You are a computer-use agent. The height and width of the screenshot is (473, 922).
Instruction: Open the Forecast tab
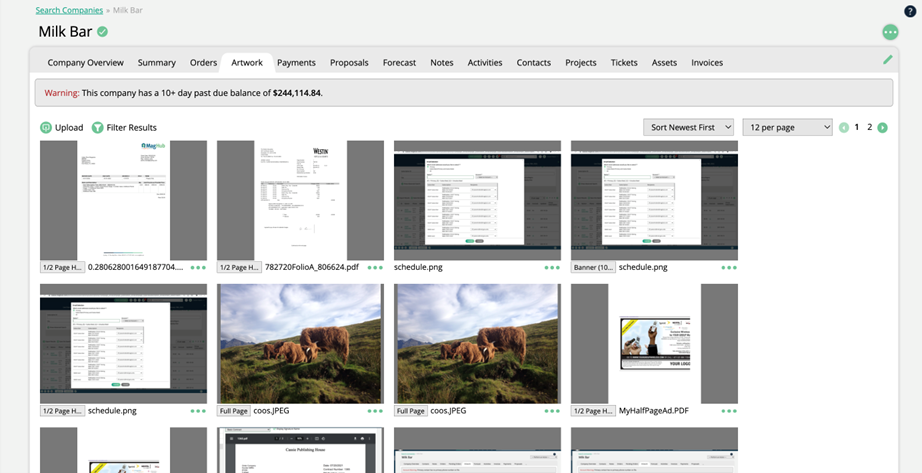click(x=399, y=62)
